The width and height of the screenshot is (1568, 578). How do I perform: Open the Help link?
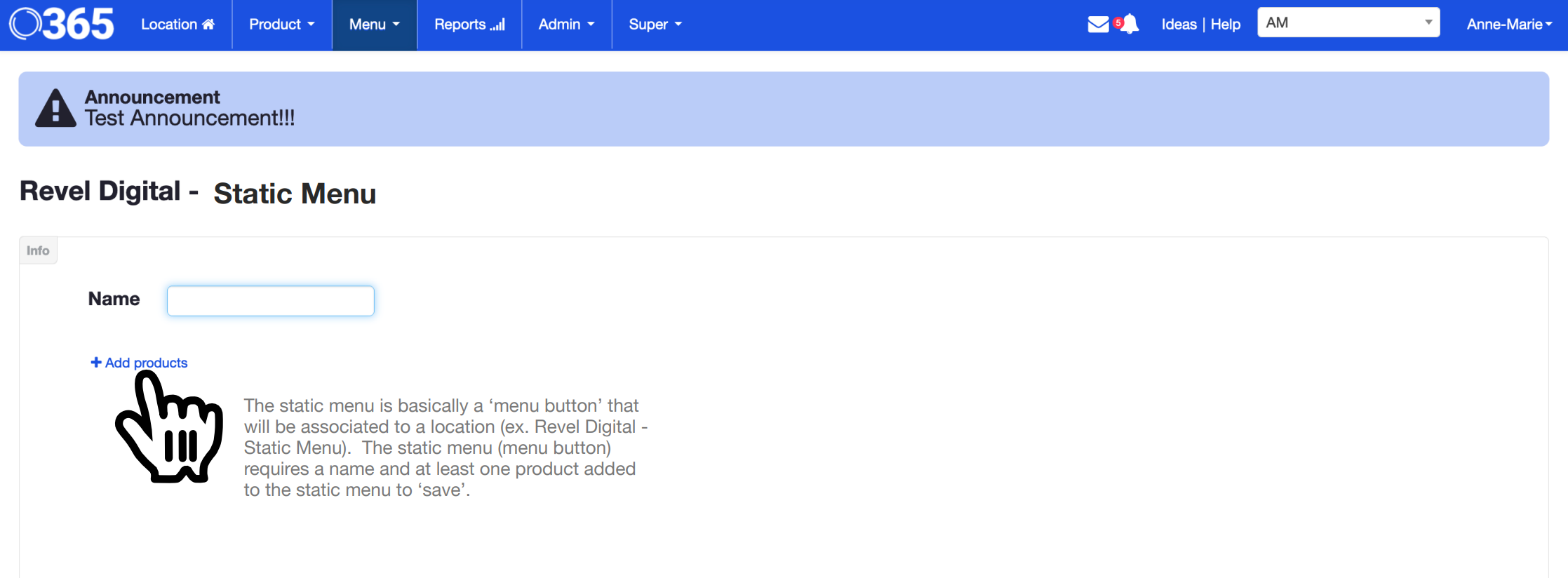click(x=1226, y=25)
